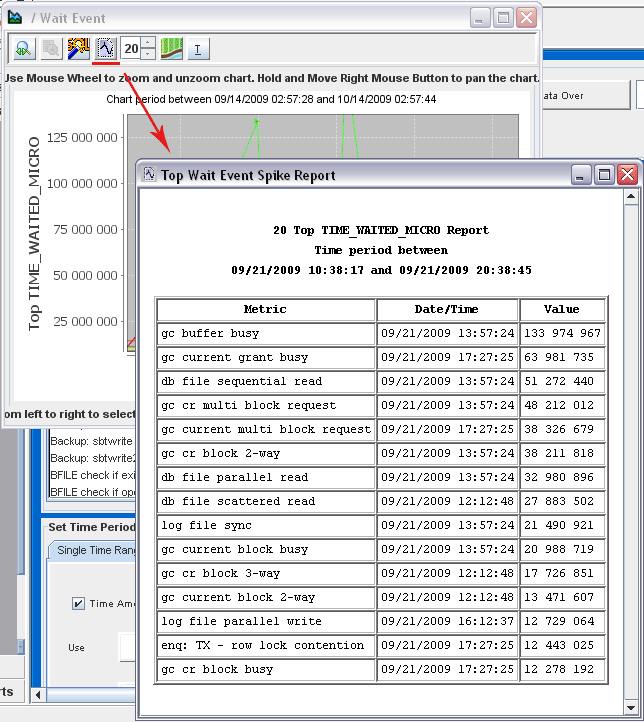Open the spike report icon underlined in red
This screenshot has width=644, height=722.
click(x=106, y=48)
